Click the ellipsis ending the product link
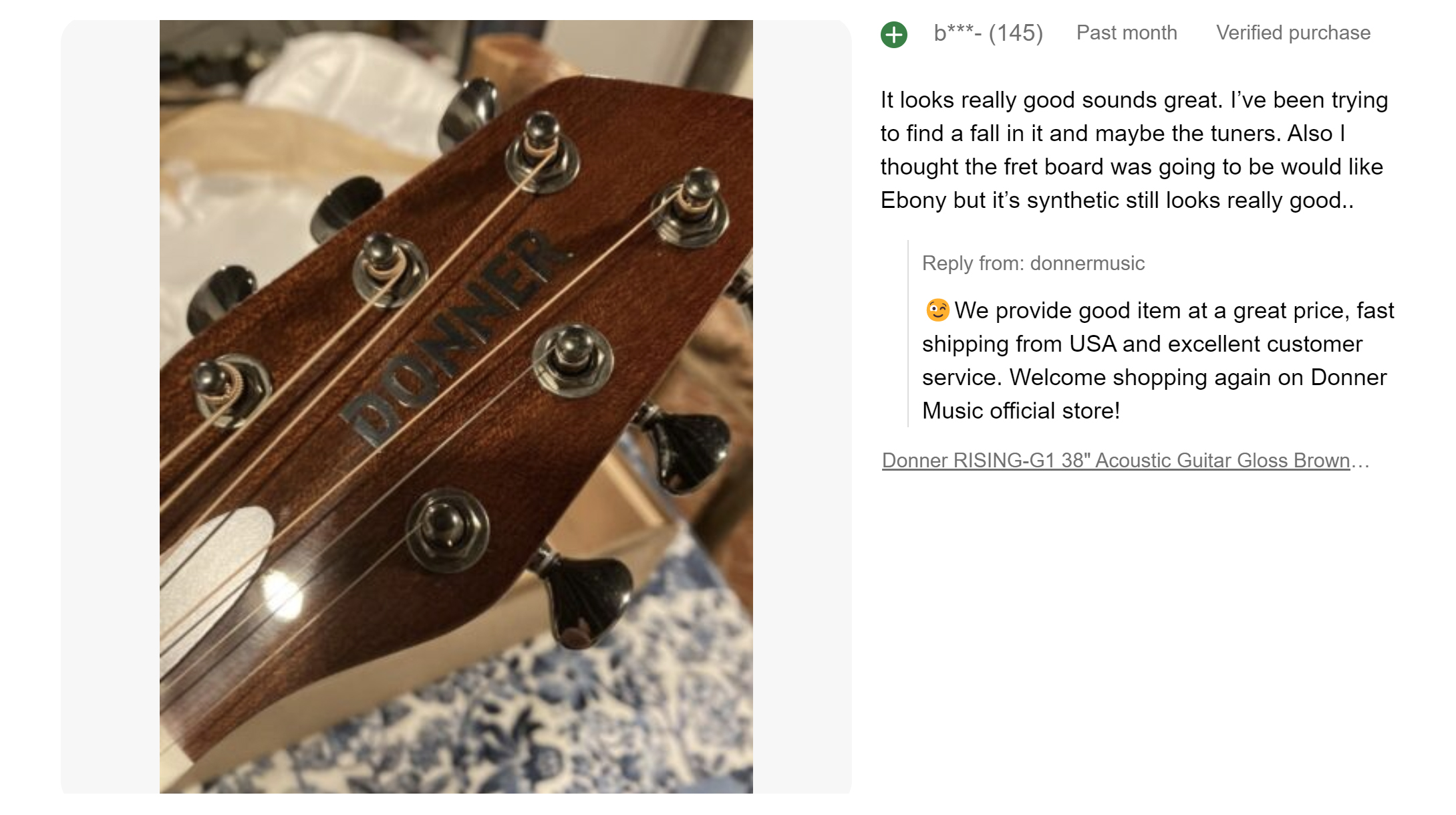This screenshot has height=815, width=1456. [x=1360, y=461]
